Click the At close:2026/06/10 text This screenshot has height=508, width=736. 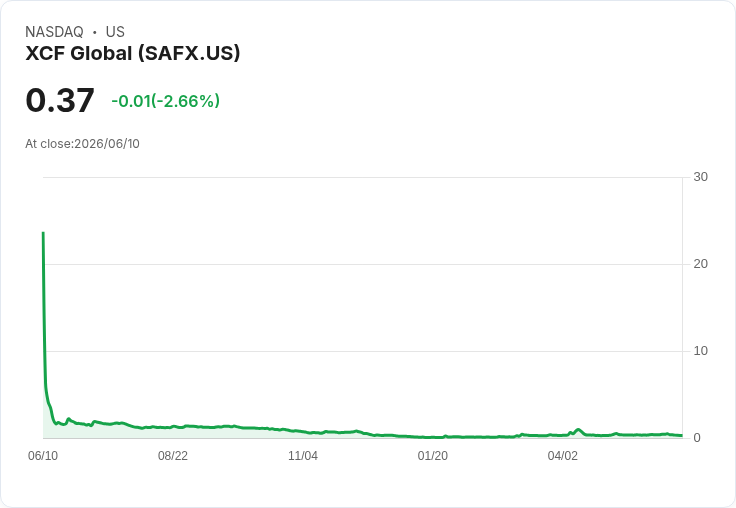coord(83,144)
